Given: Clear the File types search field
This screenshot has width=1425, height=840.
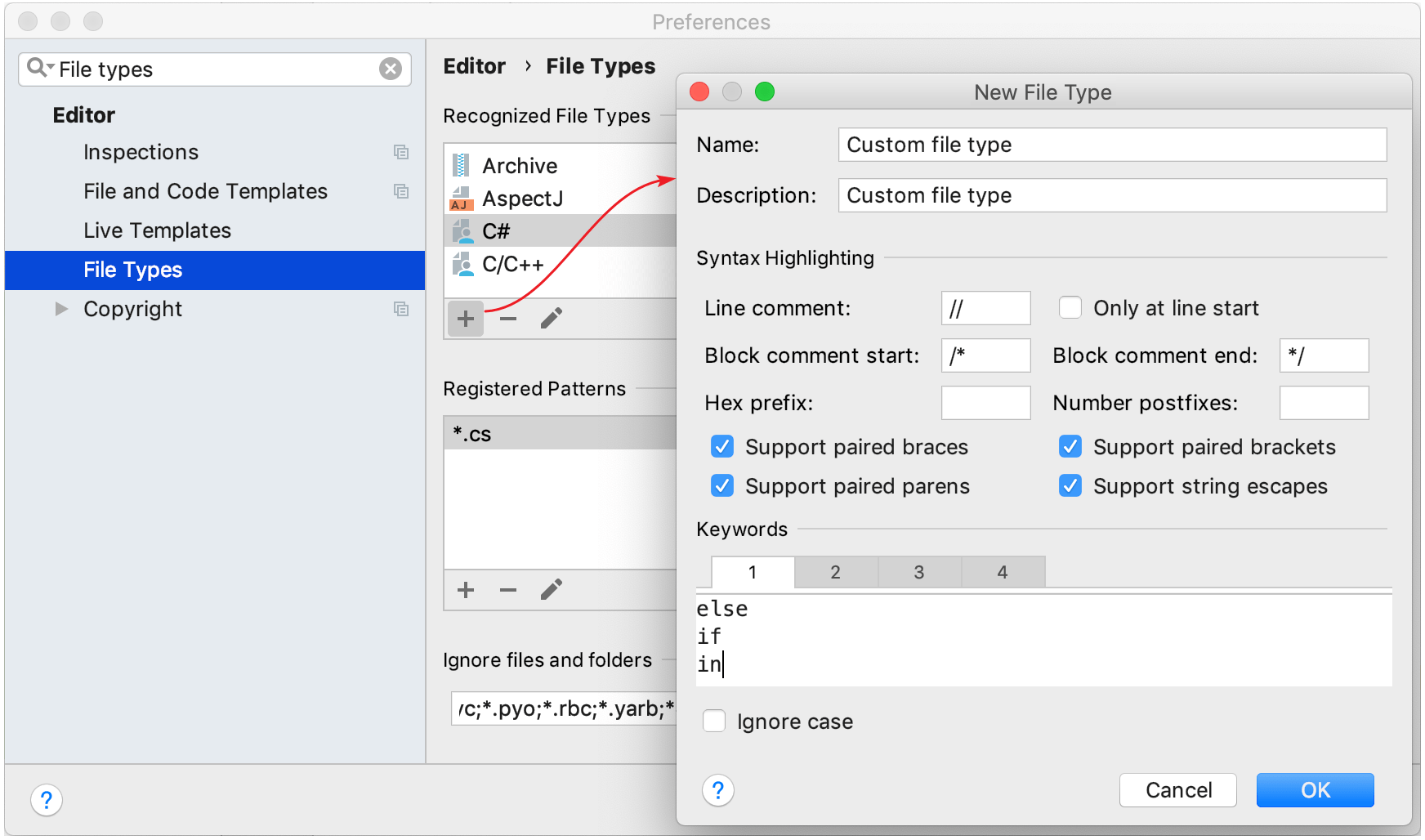Looking at the screenshot, I should (391, 69).
